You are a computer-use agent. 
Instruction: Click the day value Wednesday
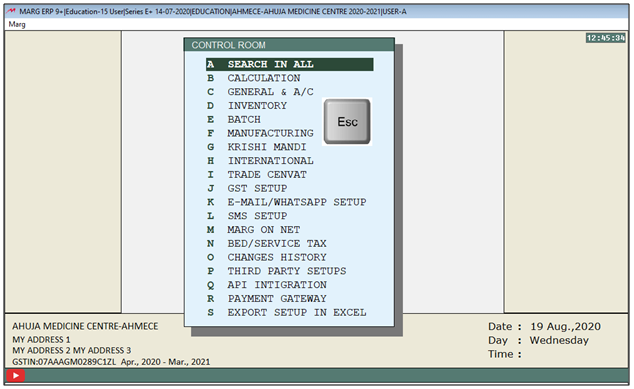tap(559, 340)
